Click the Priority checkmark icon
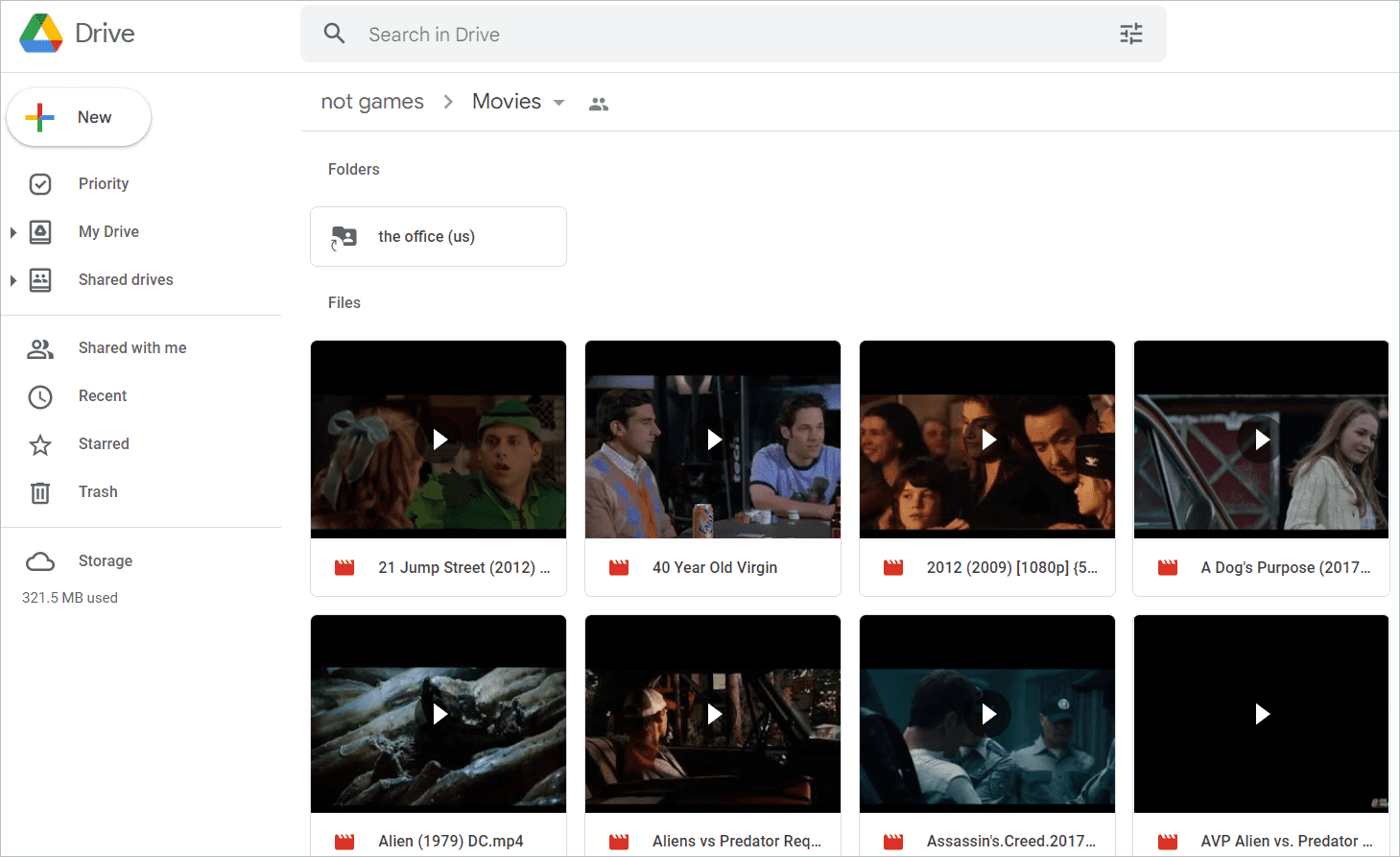 click(40, 184)
